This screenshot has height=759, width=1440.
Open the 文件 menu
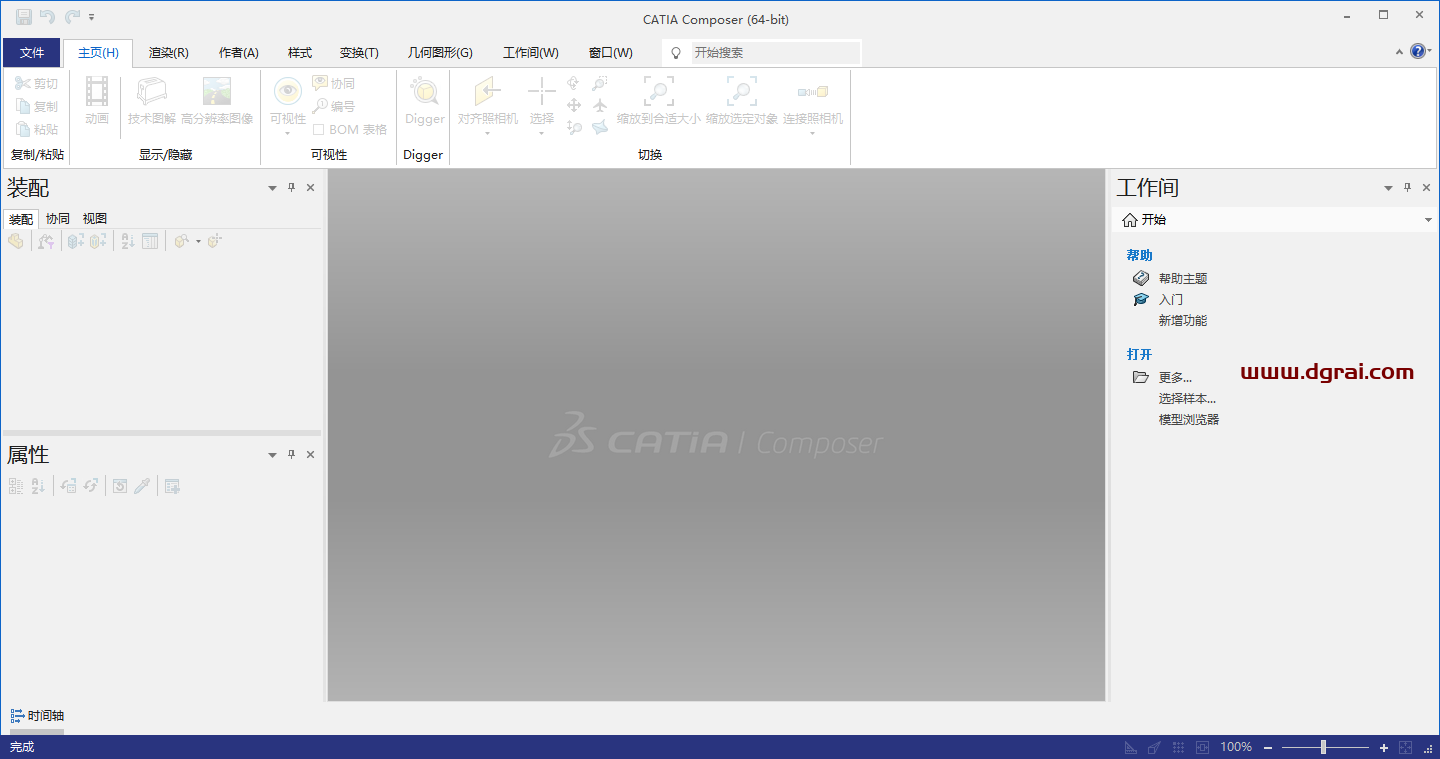point(32,53)
